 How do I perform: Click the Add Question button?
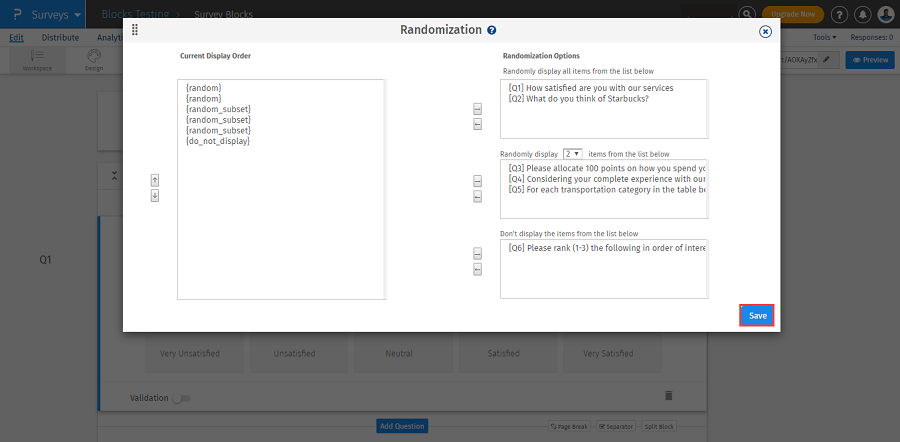(x=402, y=426)
